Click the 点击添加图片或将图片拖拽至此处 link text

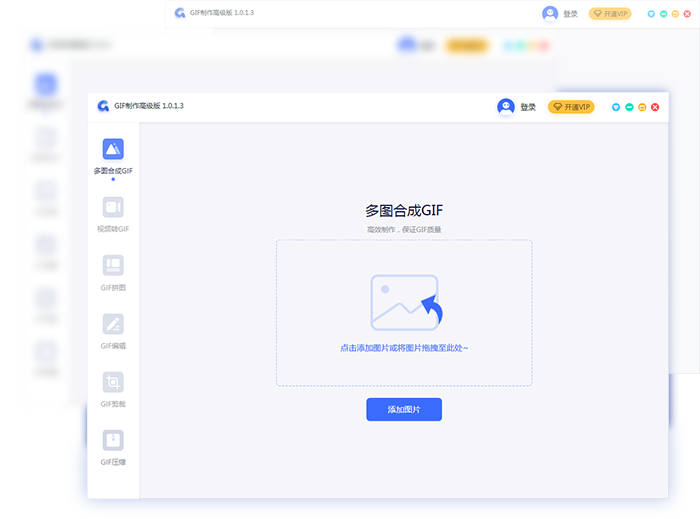click(x=404, y=348)
